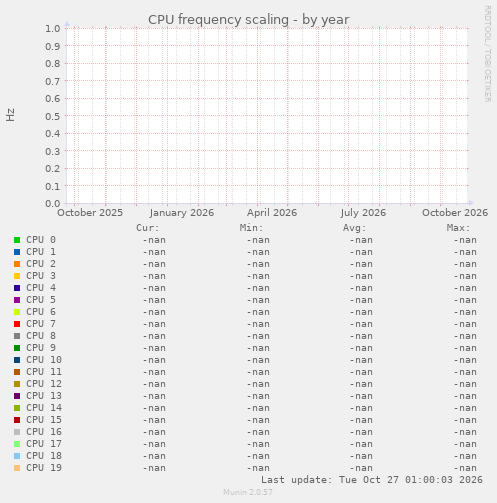The image size is (497, 503).
Task: Click the 'October 2026' axis label
Action: tap(455, 213)
